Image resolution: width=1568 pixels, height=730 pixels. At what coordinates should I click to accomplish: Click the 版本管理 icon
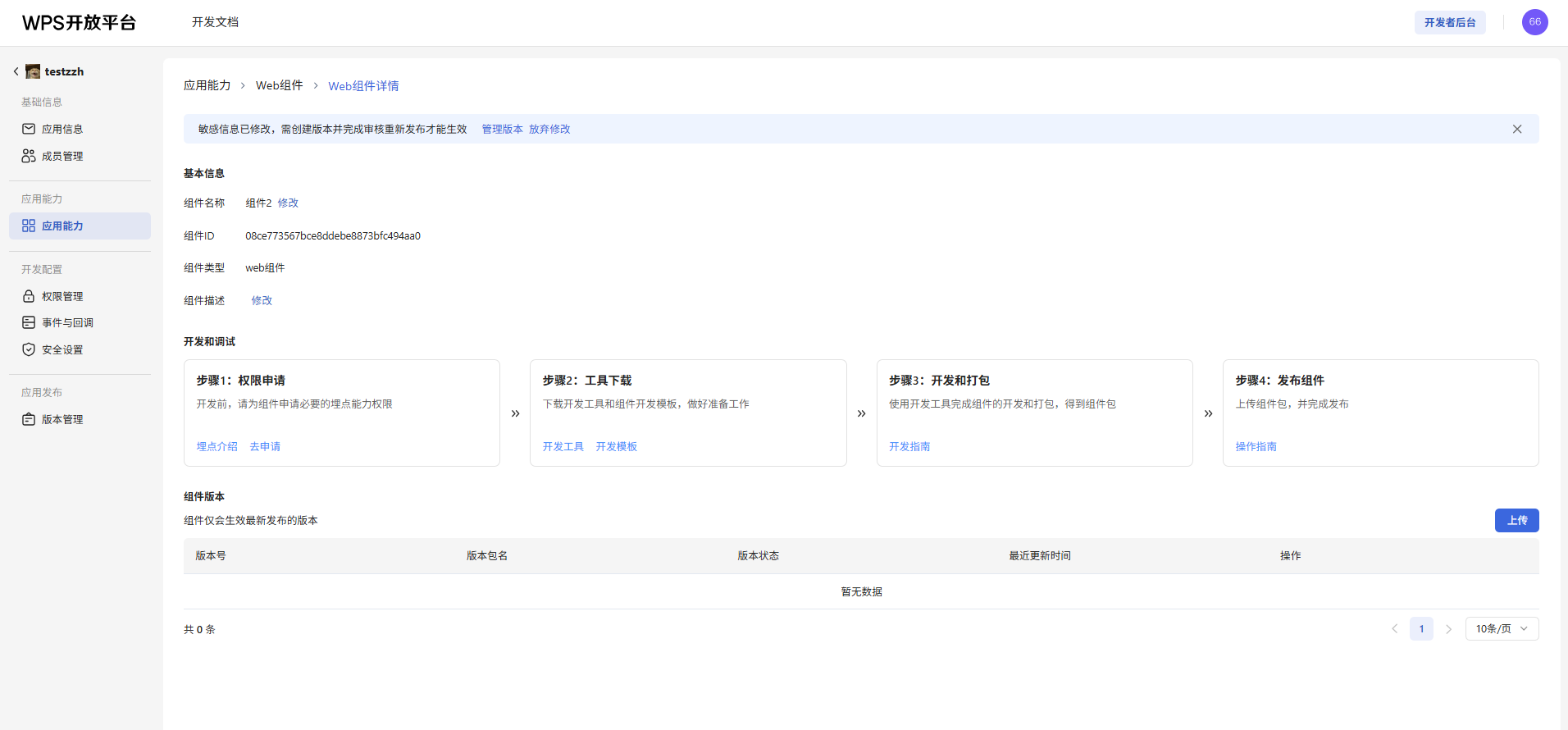pos(29,419)
